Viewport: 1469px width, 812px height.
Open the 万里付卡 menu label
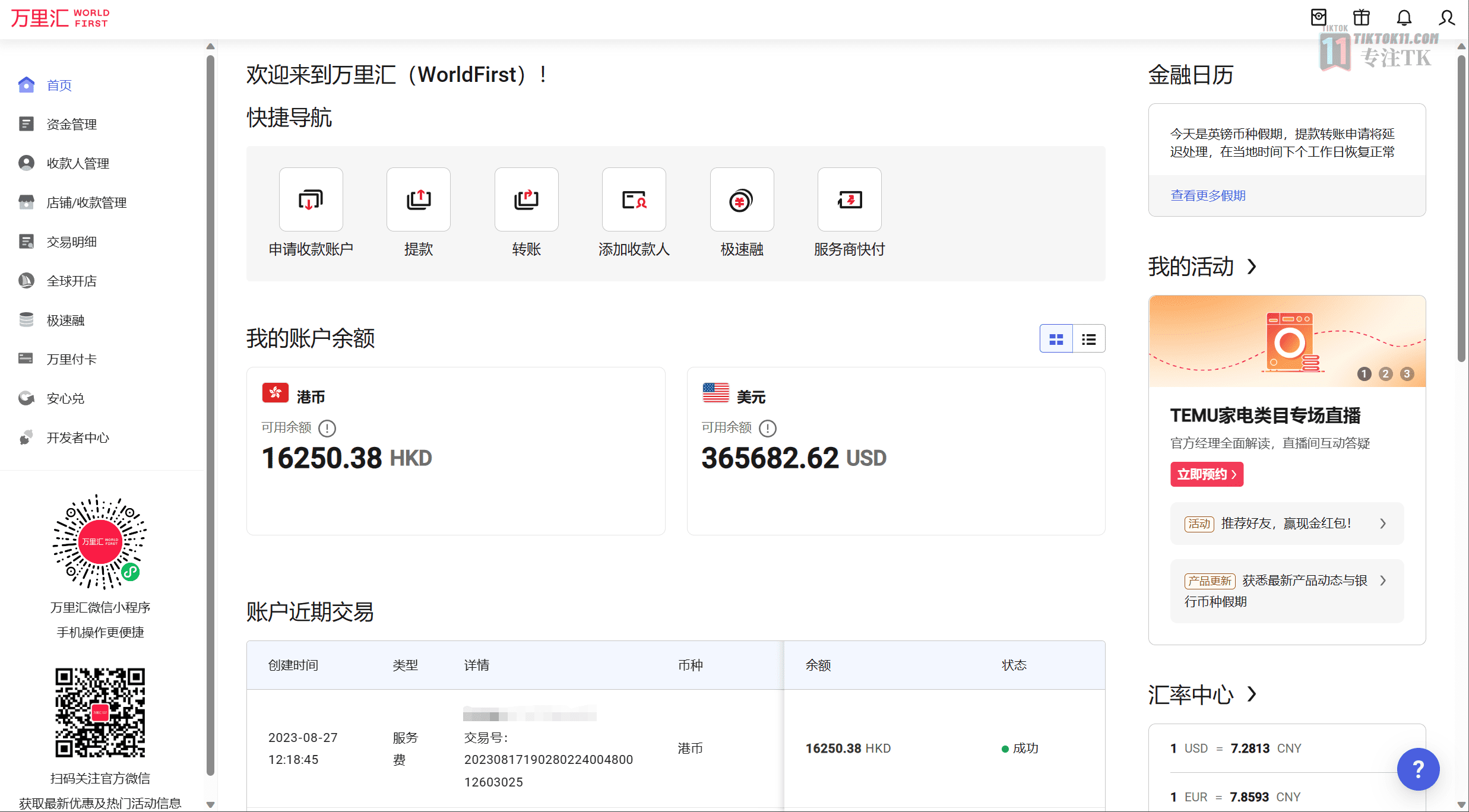click(72, 359)
